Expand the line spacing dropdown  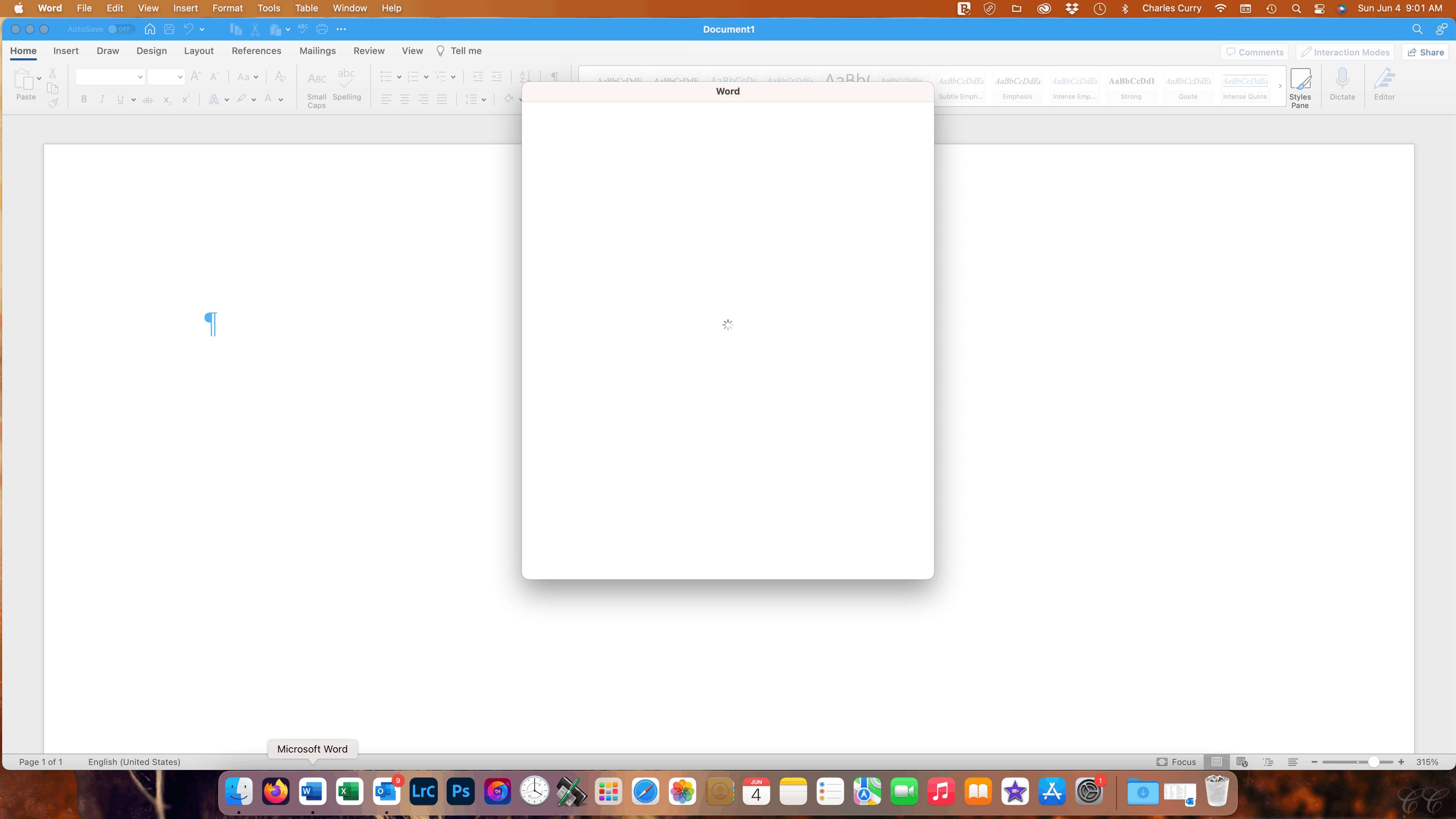pos(484,100)
